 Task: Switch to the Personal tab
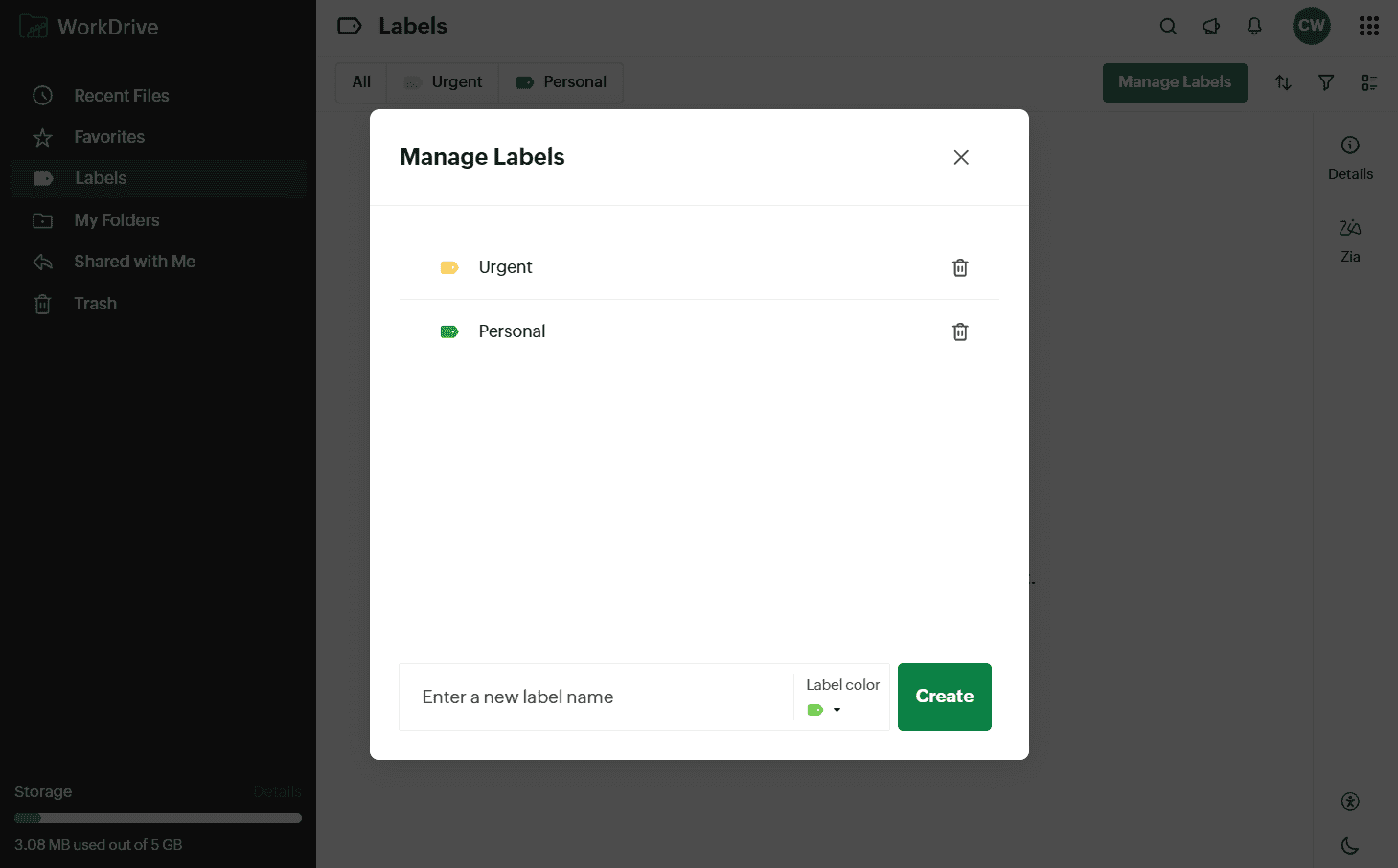[x=561, y=82]
